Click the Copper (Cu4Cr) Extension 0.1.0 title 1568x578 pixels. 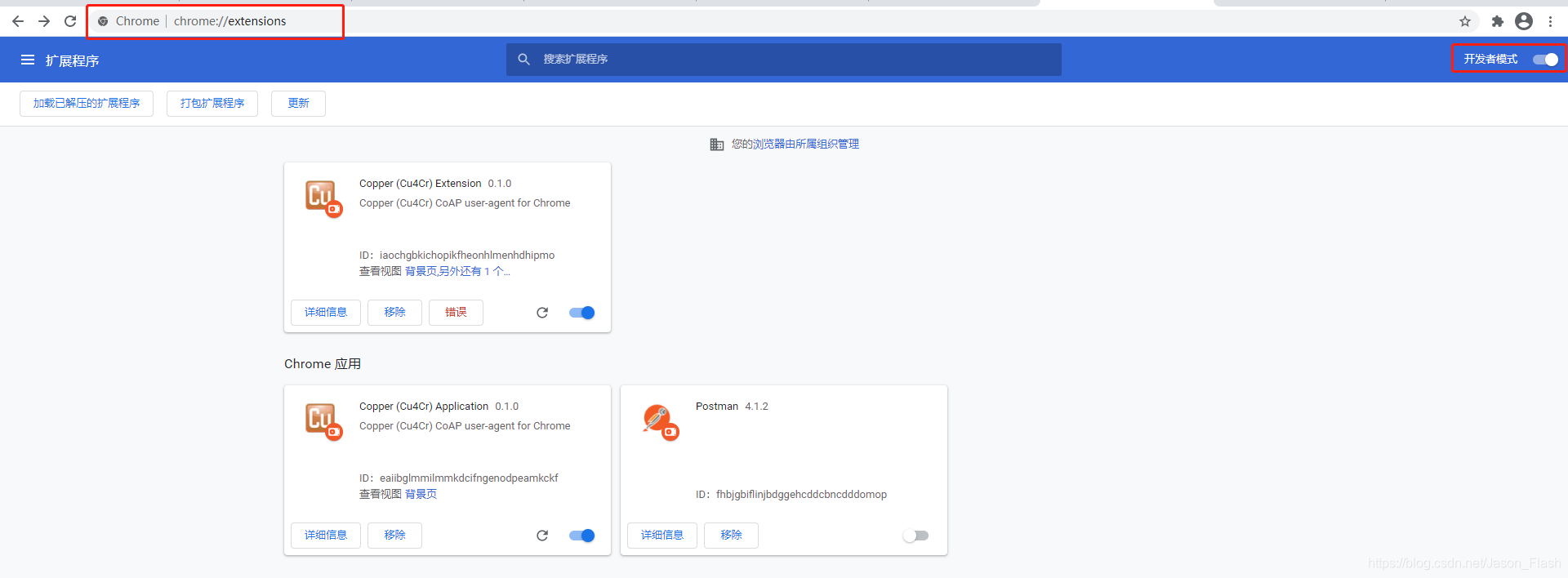click(x=435, y=184)
